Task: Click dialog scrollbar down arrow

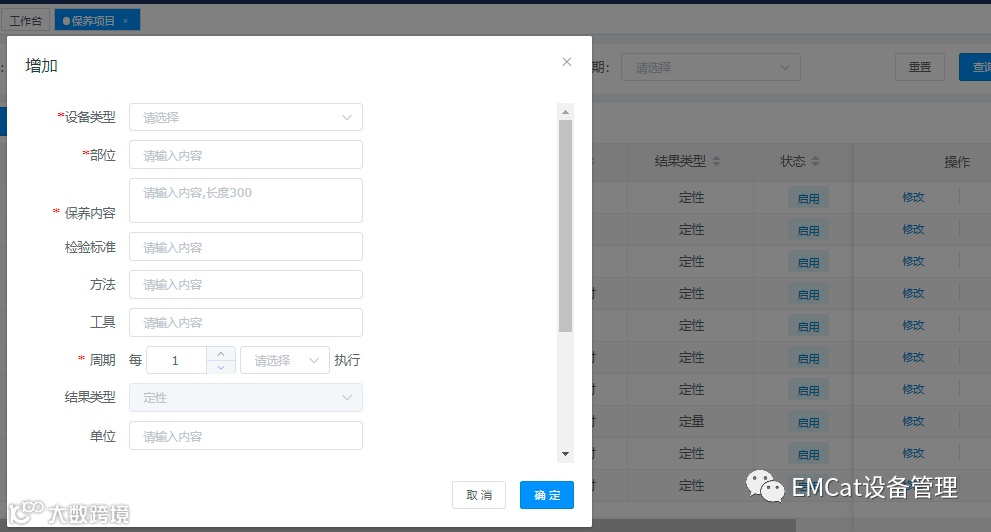Action: tap(566, 454)
